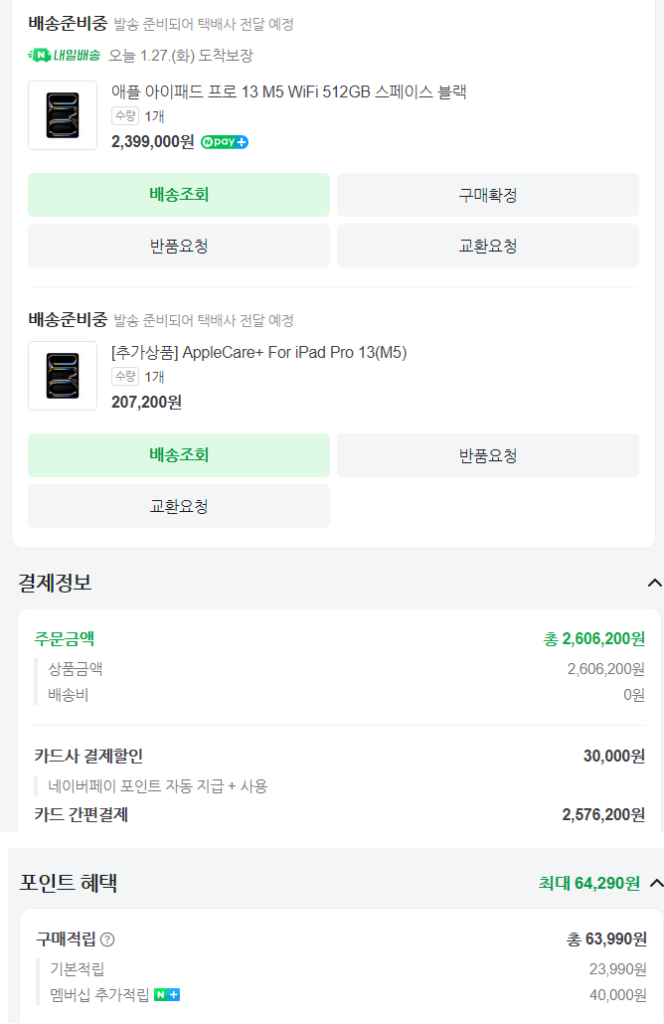Viewport: 664px width, 1024px height.
Task: Click the 총 2,606,200원 order total
Action: point(594,638)
